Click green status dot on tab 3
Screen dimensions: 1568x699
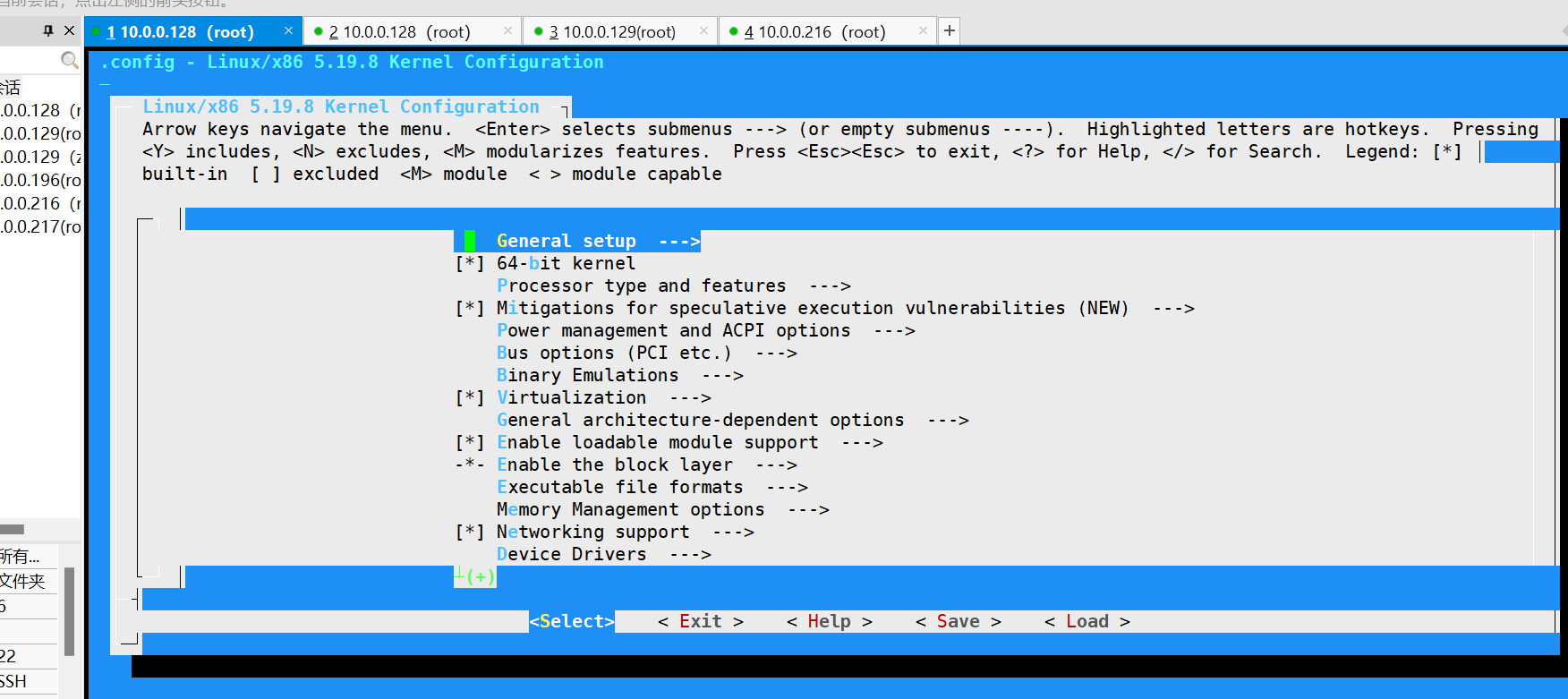538,31
